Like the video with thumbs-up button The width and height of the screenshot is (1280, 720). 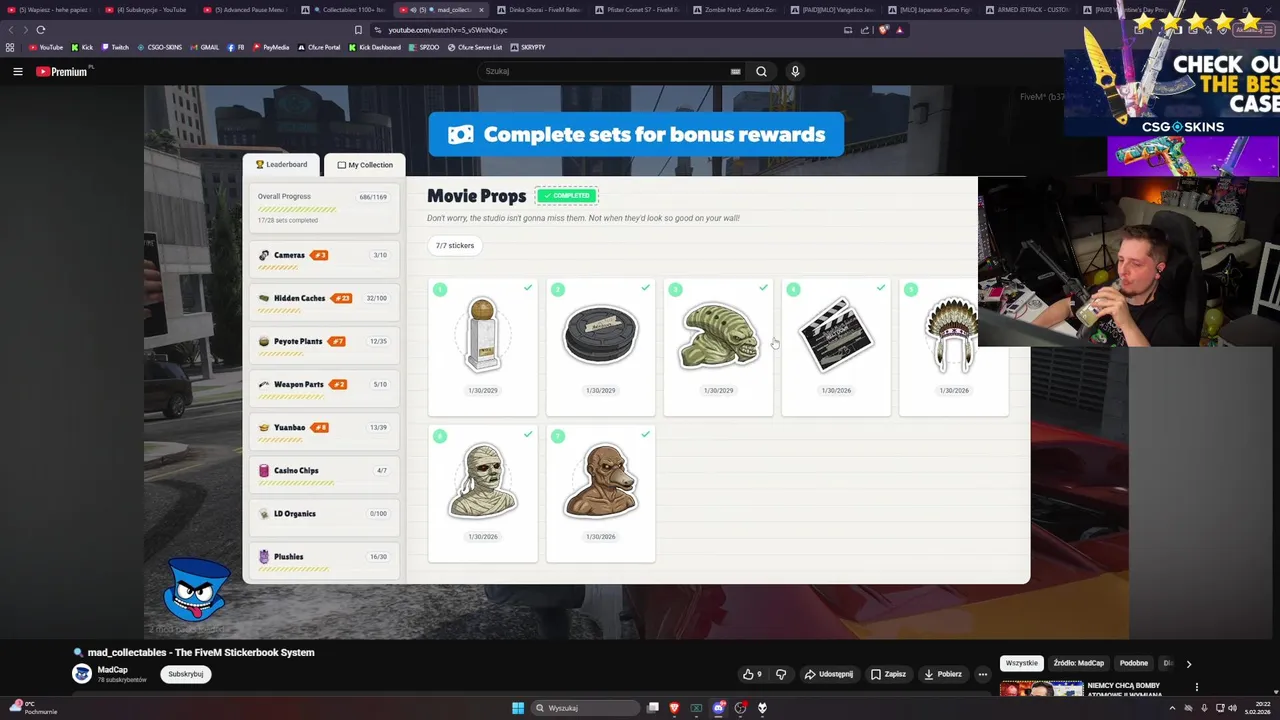point(752,674)
